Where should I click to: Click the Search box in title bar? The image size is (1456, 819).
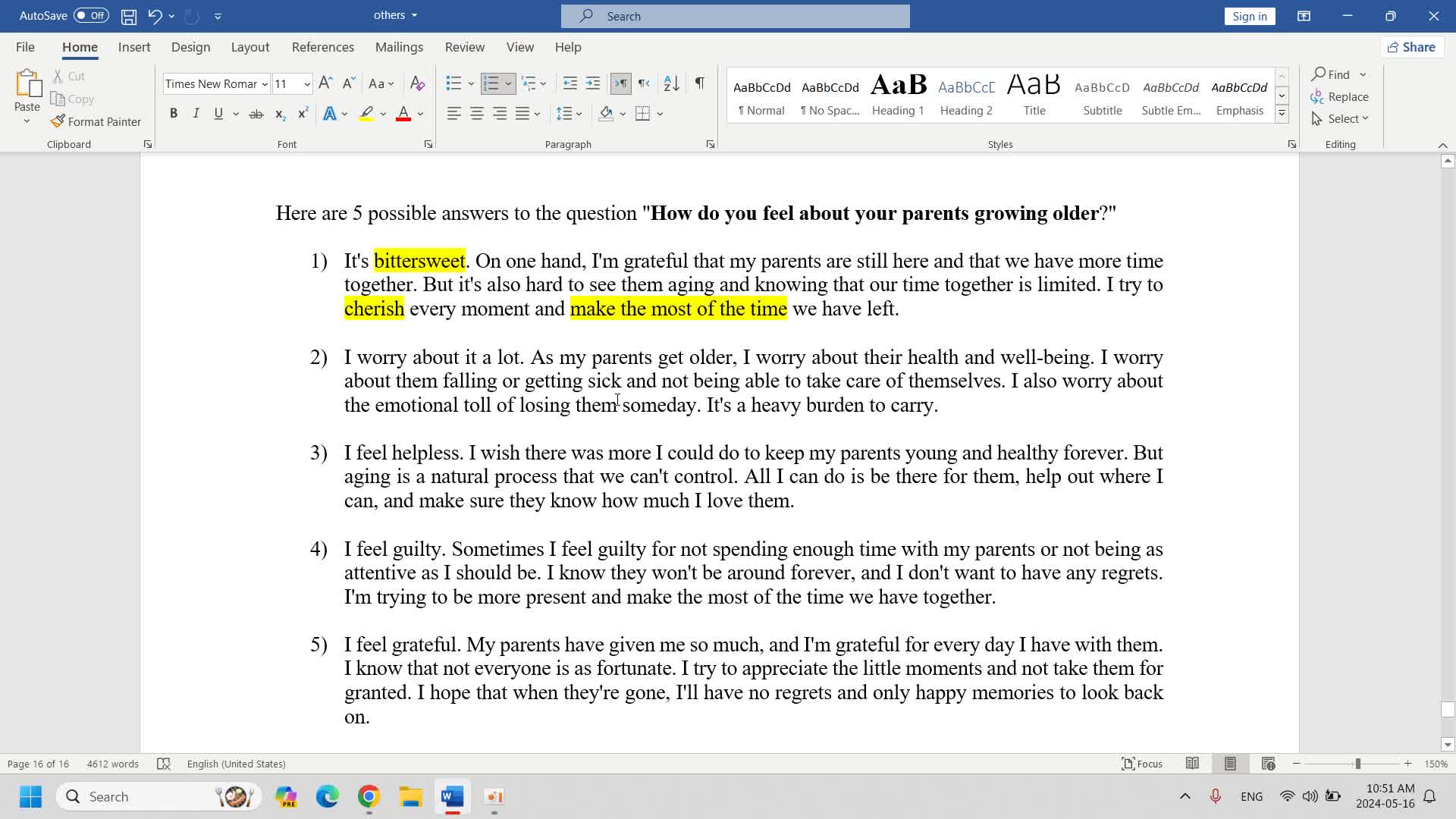[x=735, y=16]
